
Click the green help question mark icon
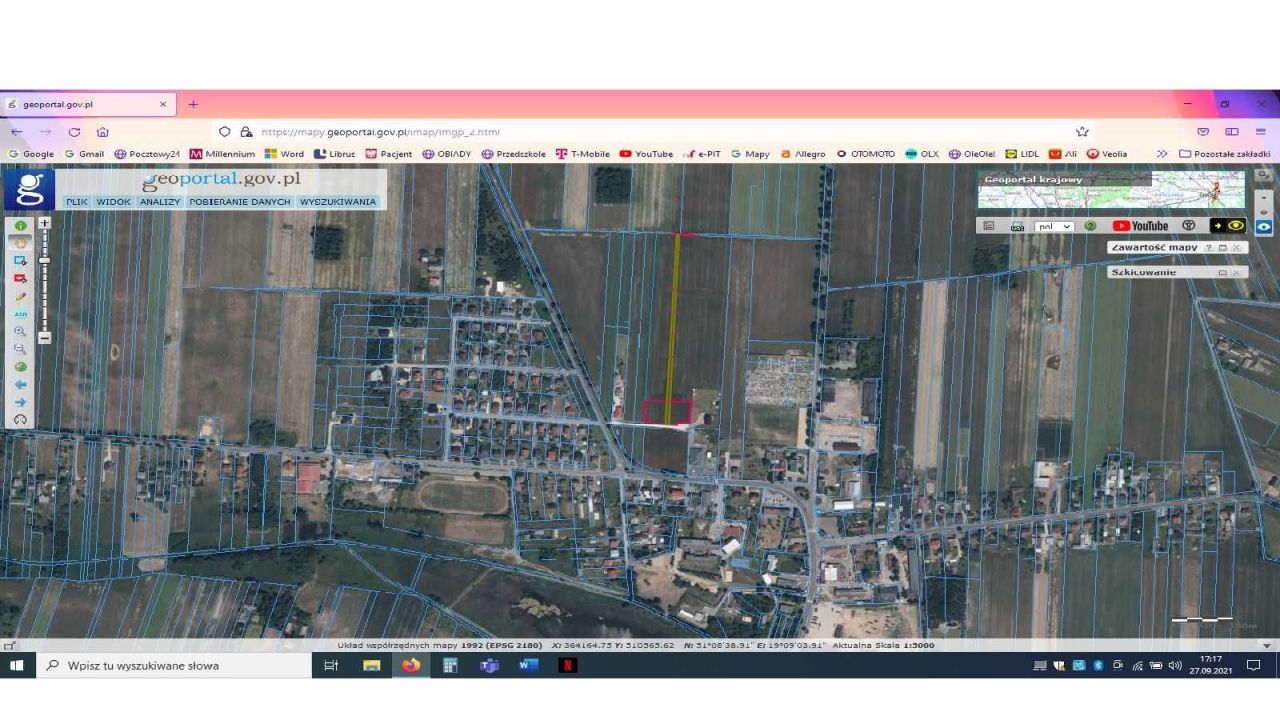click(1090, 226)
